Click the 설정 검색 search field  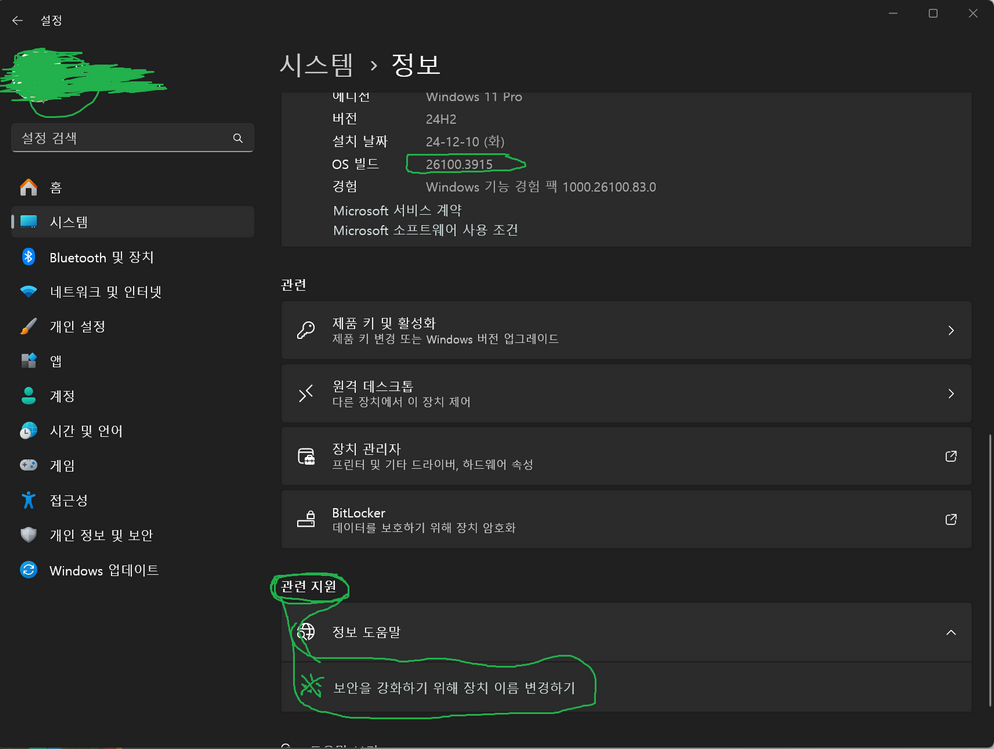click(120, 138)
